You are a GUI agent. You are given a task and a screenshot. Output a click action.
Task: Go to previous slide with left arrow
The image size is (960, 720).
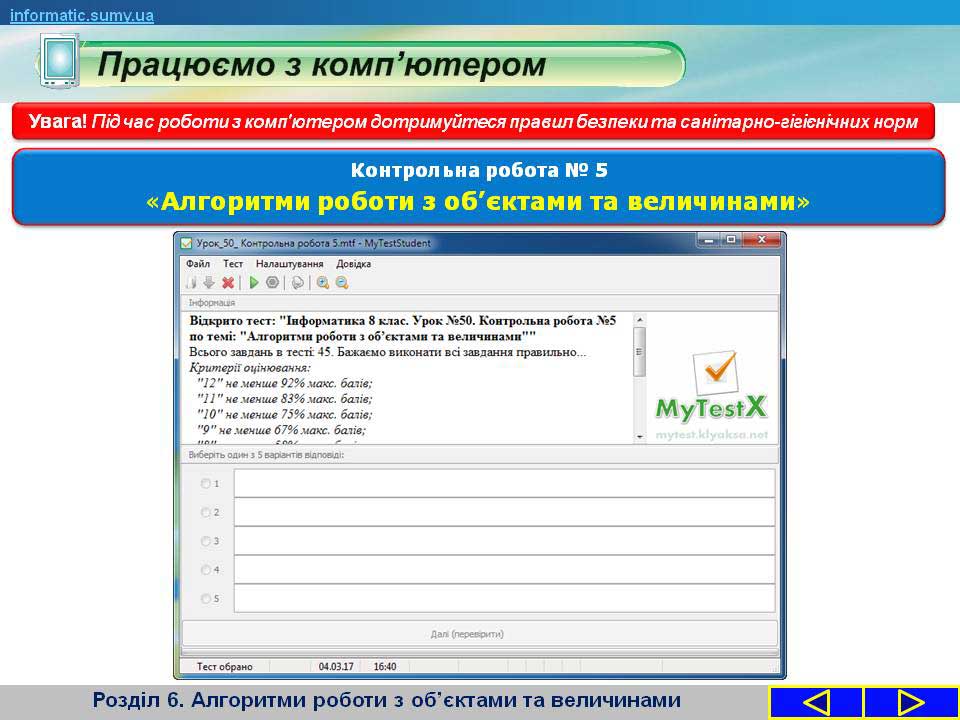coord(816,702)
